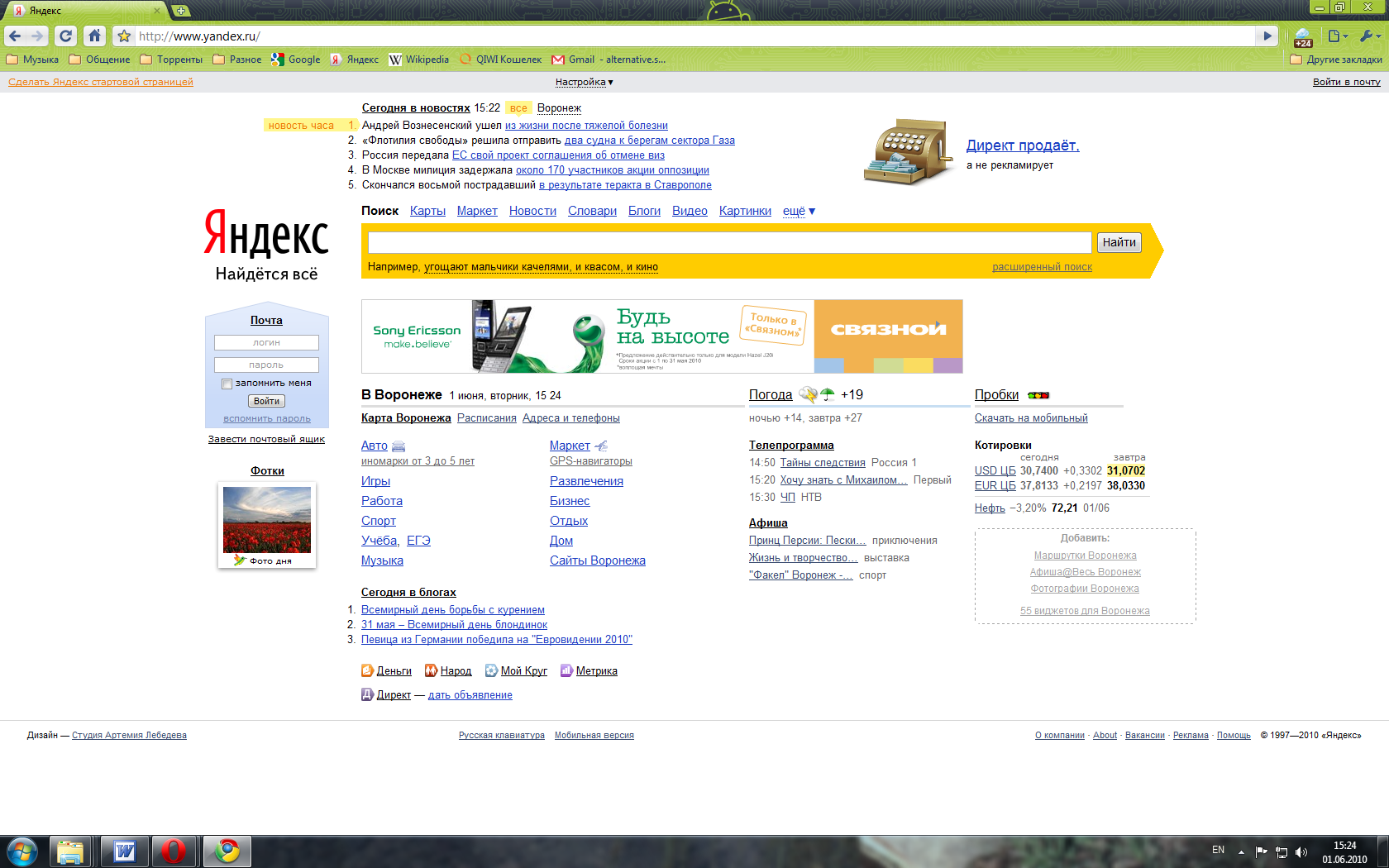Viewport: 1389px width, 868px height.
Task: Bookmark this page with the star icon
Action: coord(124,36)
